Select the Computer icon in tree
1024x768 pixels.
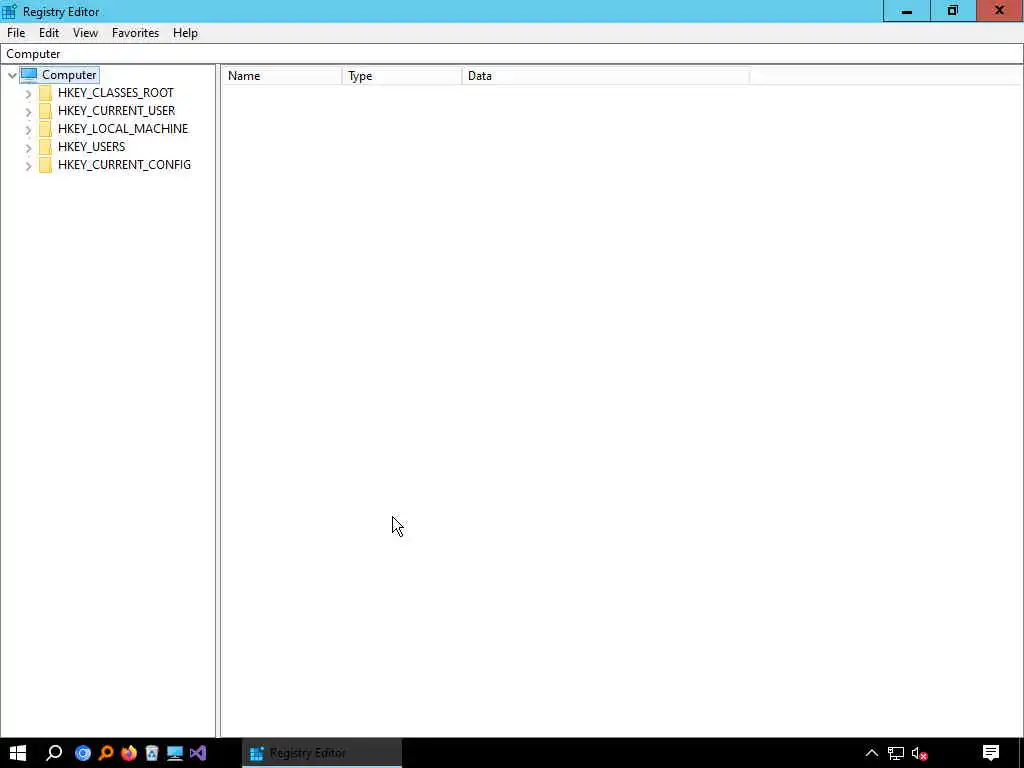point(29,74)
